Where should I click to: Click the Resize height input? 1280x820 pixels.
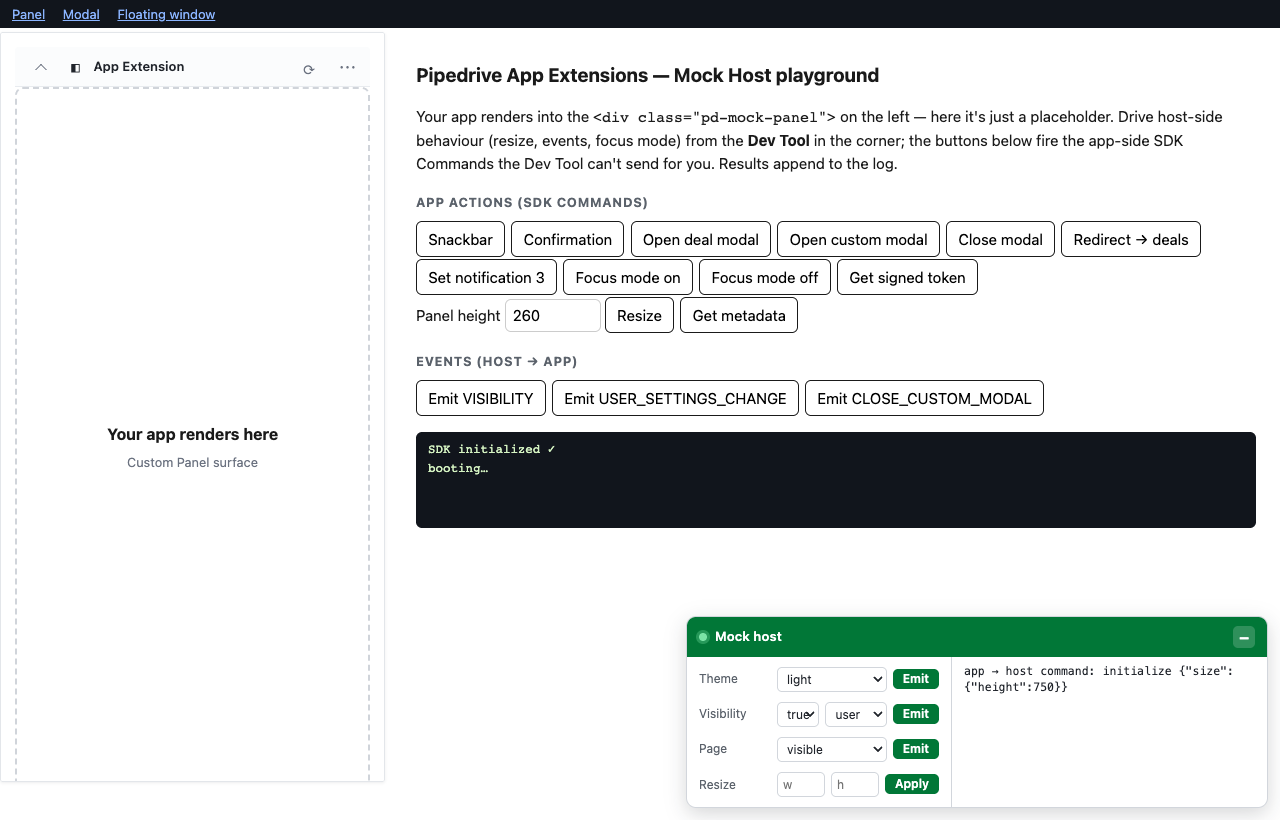coord(855,785)
